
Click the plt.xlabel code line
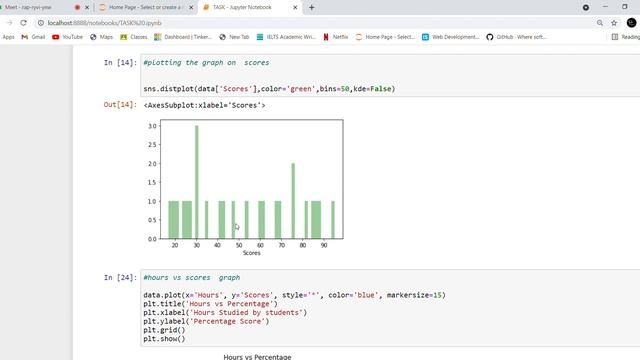pos(225,313)
